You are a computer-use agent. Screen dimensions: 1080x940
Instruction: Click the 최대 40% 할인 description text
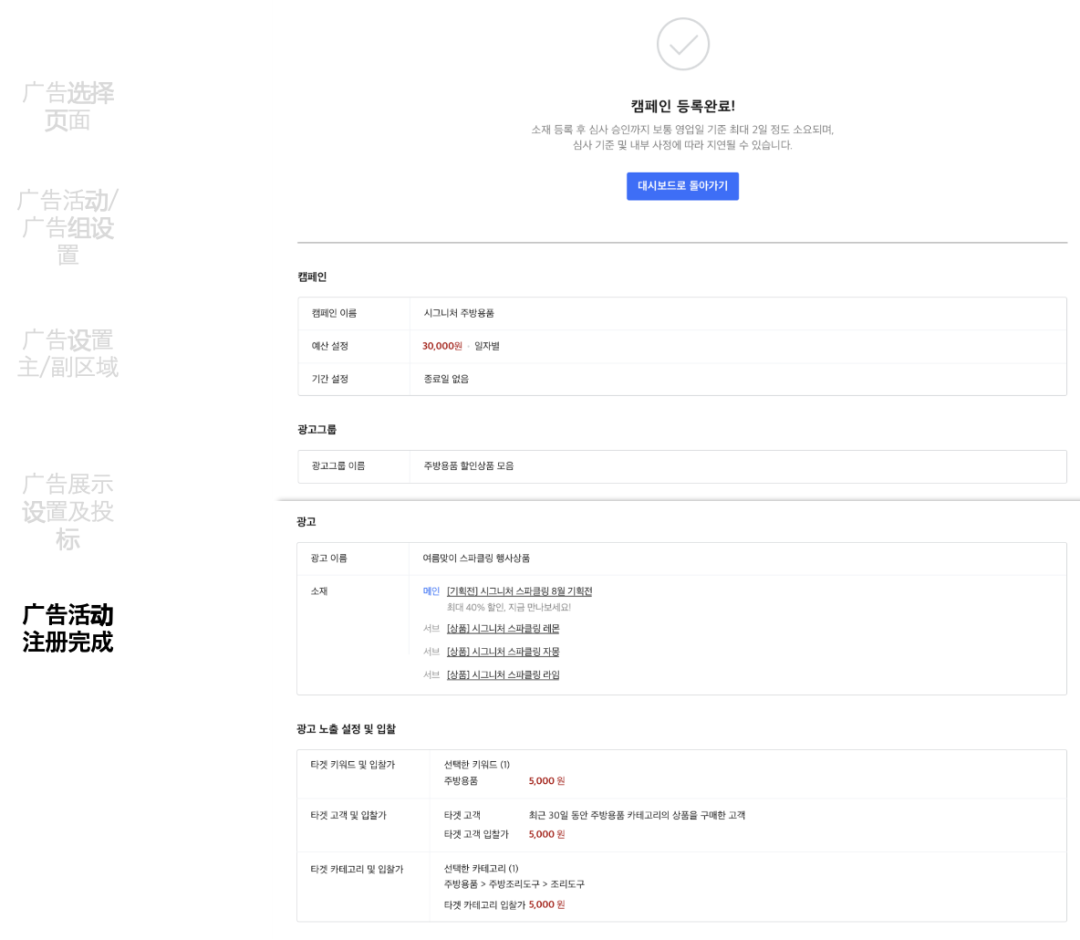508,607
